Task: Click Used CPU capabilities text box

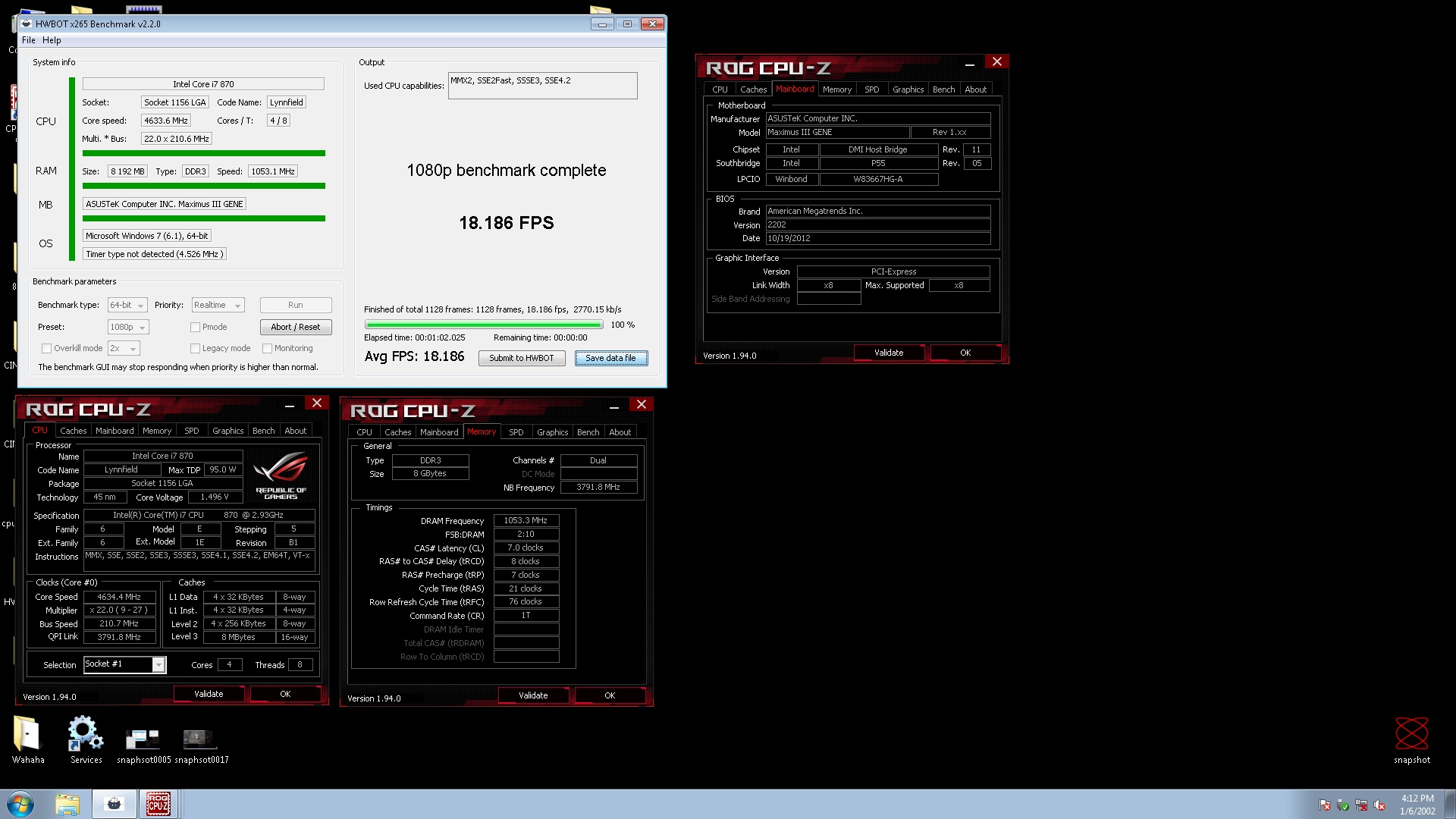Action: (543, 86)
